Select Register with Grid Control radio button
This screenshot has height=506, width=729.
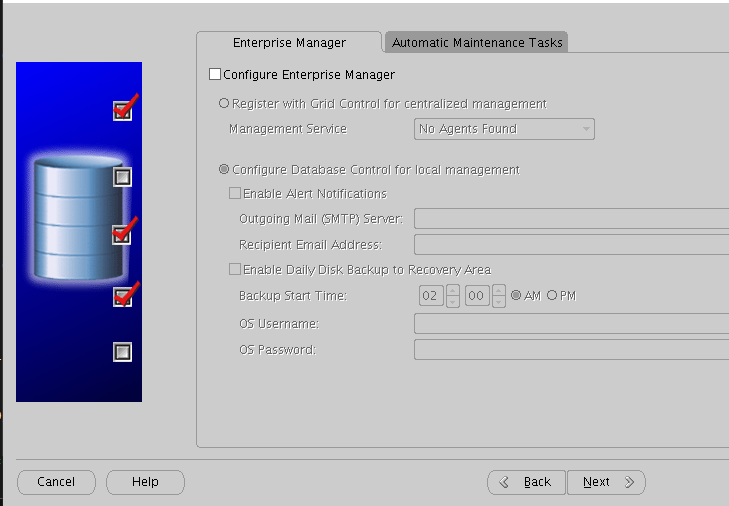point(224,103)
